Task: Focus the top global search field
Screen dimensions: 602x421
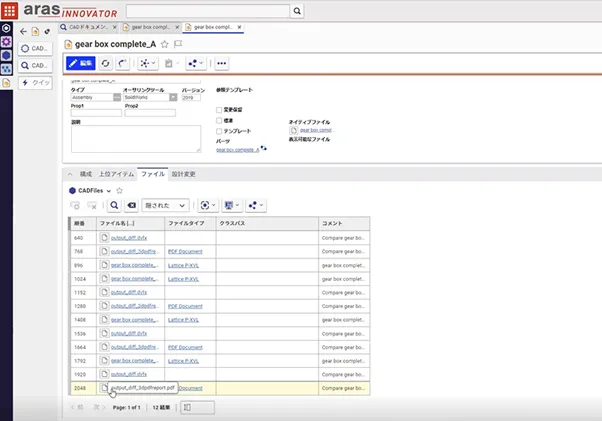Action: [x=208, y=11]
